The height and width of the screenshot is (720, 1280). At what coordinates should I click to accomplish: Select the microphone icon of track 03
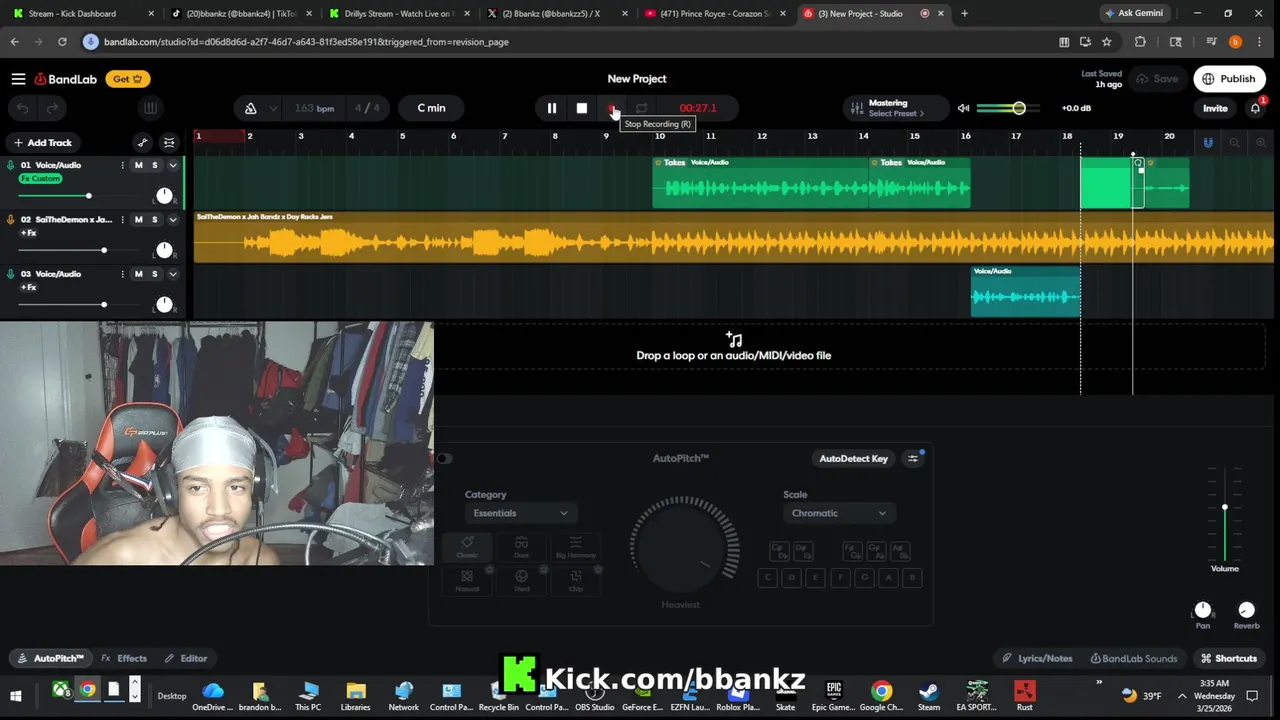(x=11, y=274)
